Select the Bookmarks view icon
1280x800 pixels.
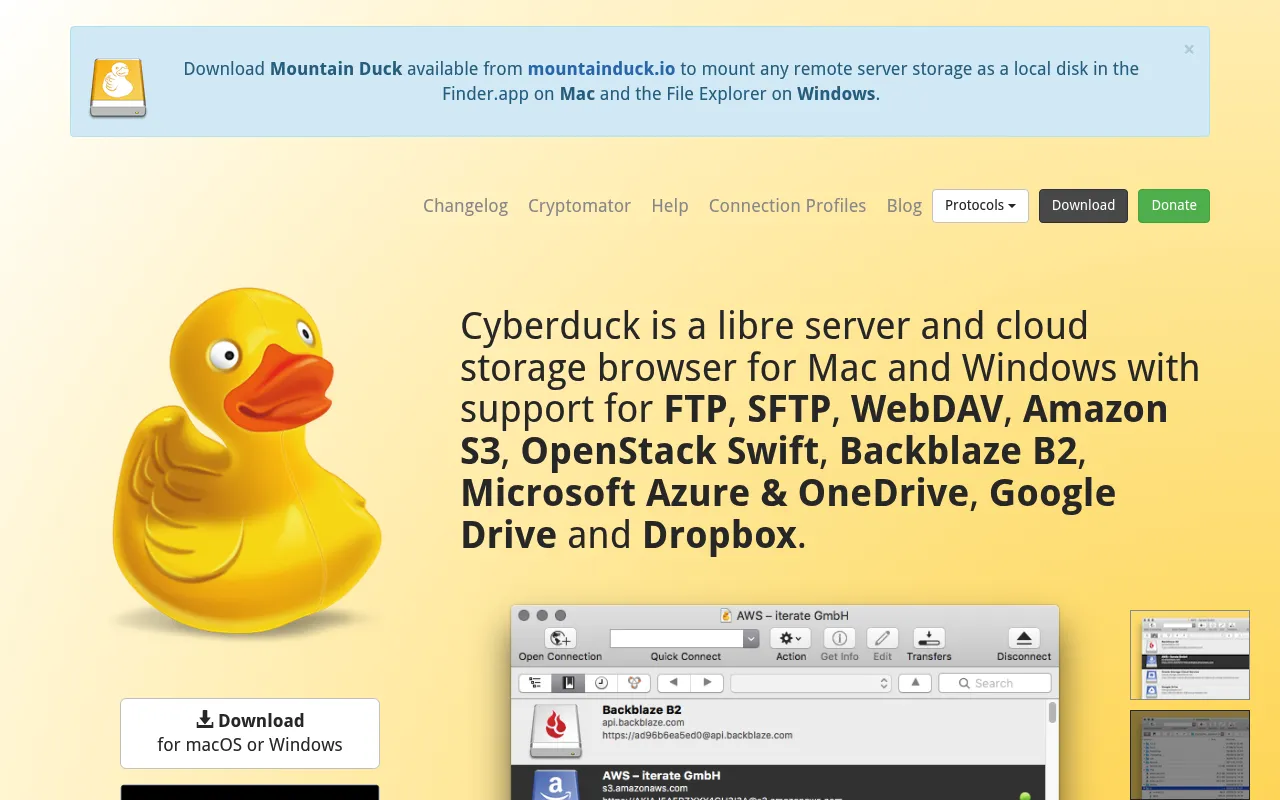tap(568, 683)
